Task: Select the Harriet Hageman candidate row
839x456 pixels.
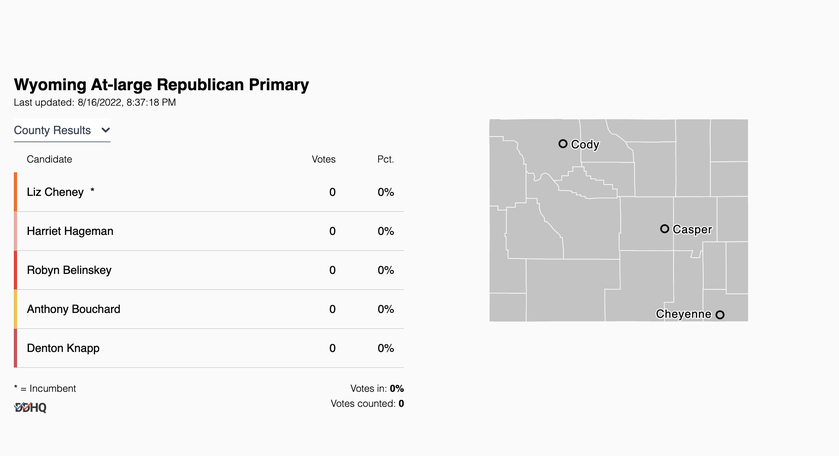Action: [x=209, y=231]
